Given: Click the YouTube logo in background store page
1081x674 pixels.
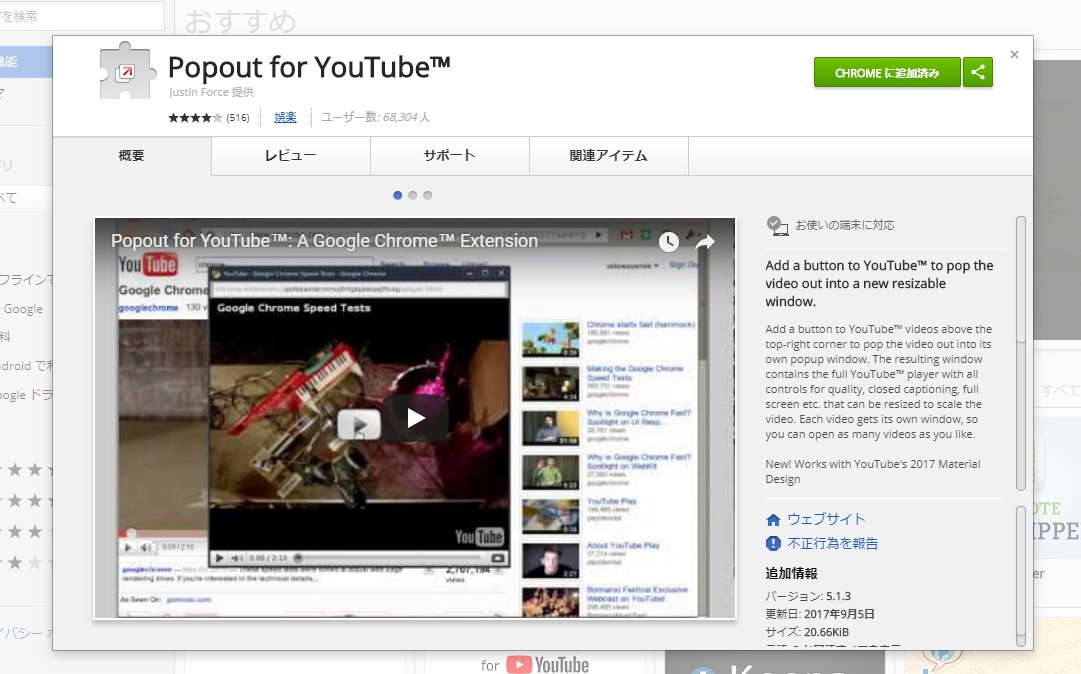Looking at the screenshot, I should click(548, 664).
